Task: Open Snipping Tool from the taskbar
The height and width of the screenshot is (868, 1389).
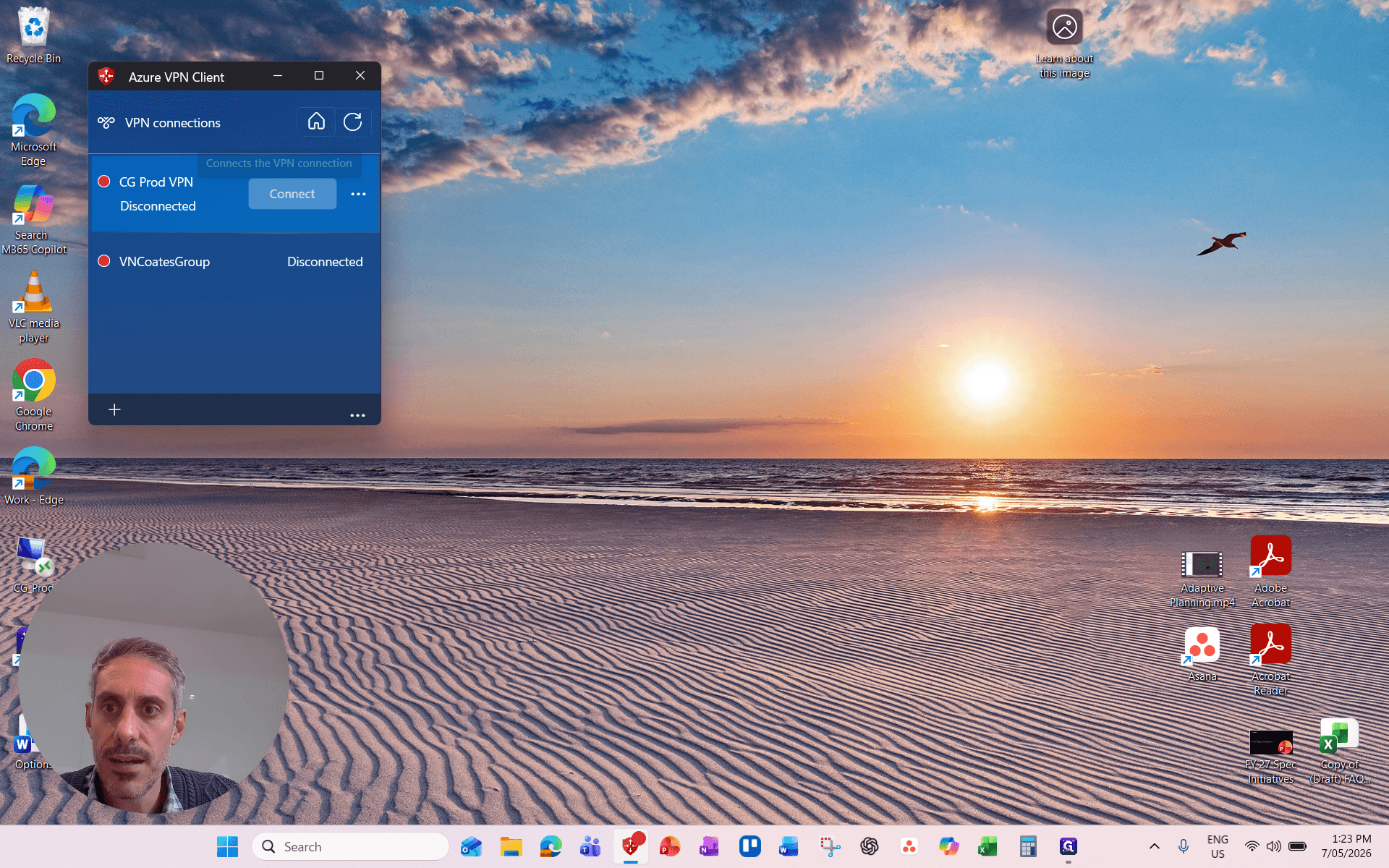Action: (830, 846)
